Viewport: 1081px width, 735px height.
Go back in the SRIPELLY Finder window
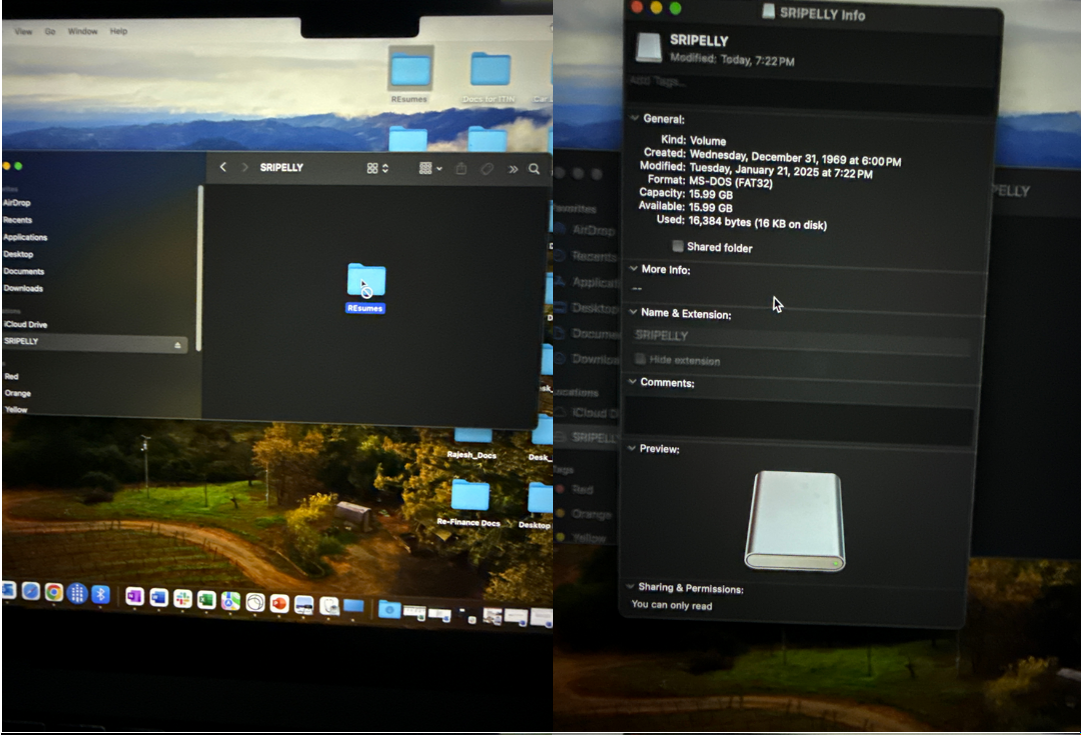coord(223,167)
